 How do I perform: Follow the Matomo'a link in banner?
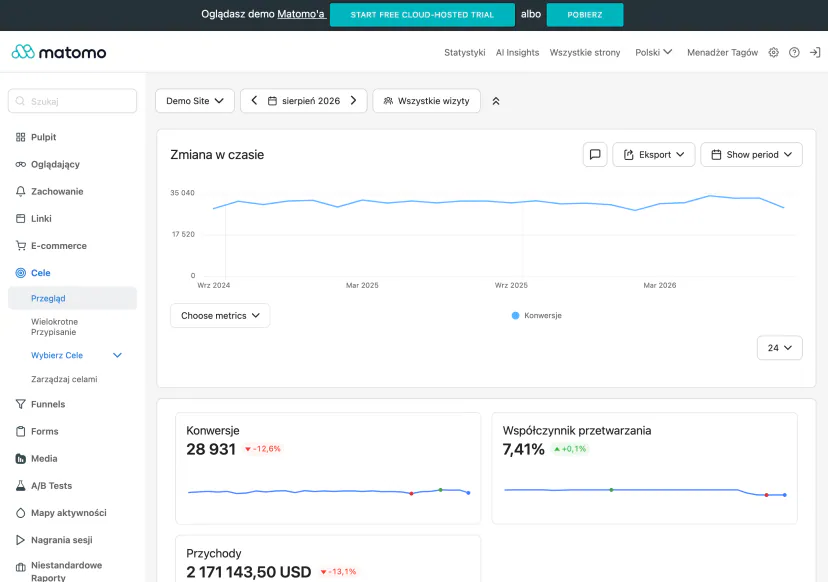301,14
